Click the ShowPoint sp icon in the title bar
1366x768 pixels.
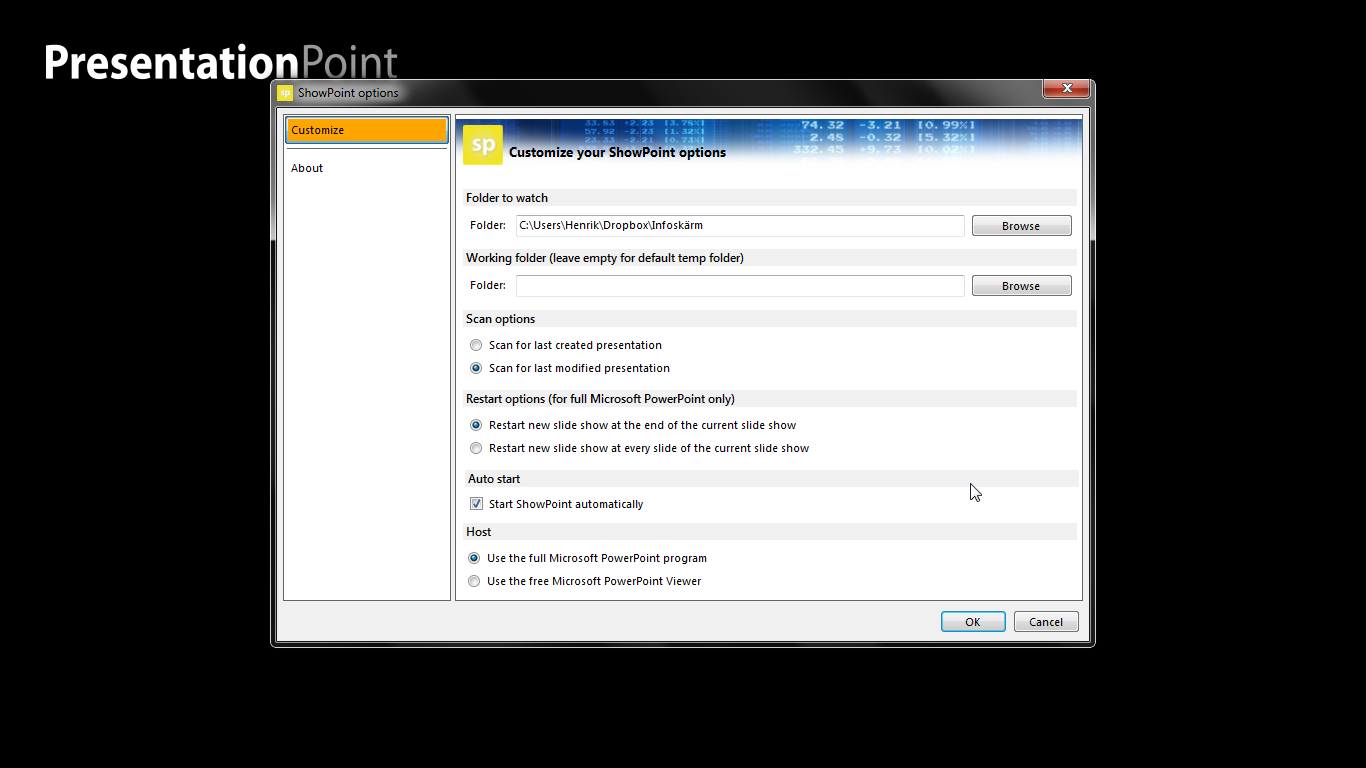[285, 93]
